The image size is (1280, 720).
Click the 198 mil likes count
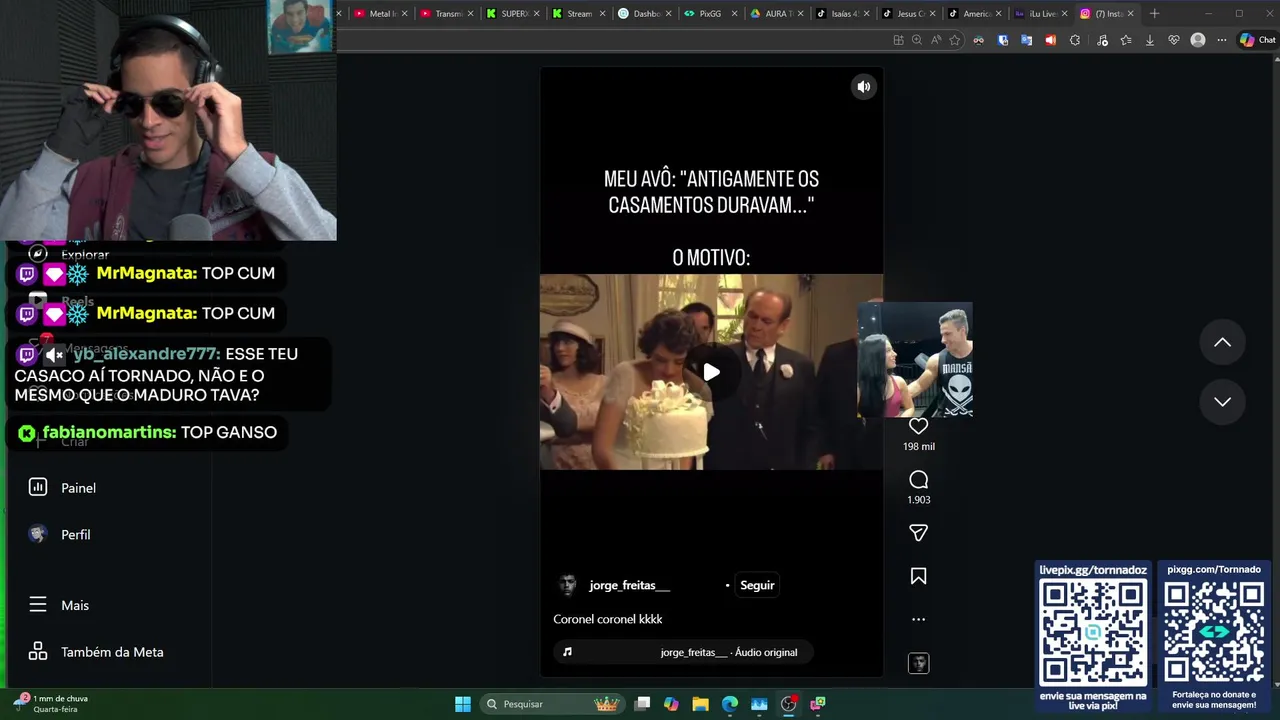(x=918, y=447)
